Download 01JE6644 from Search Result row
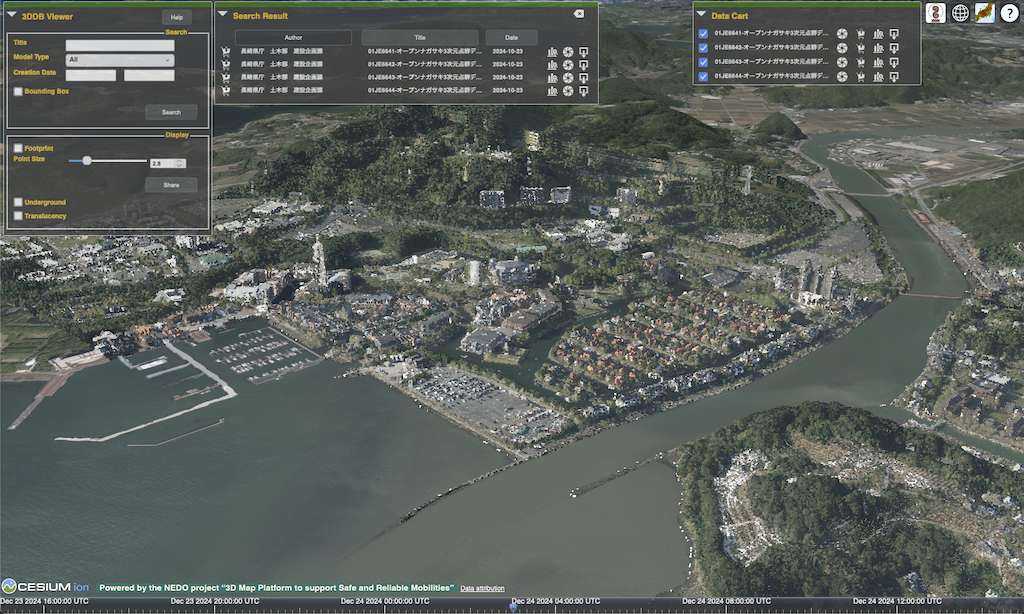 tap(584, 91)
